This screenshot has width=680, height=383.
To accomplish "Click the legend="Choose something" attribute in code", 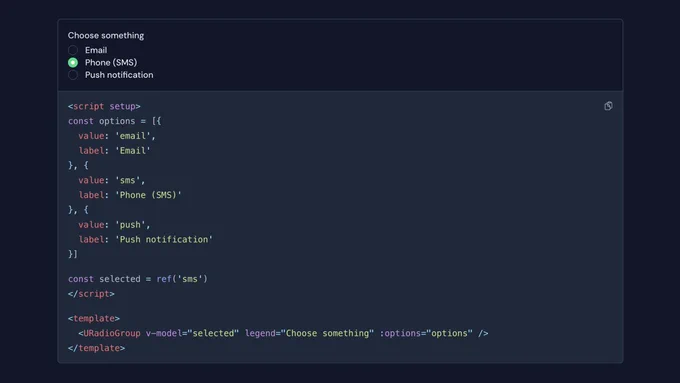I will click(309, 333).
